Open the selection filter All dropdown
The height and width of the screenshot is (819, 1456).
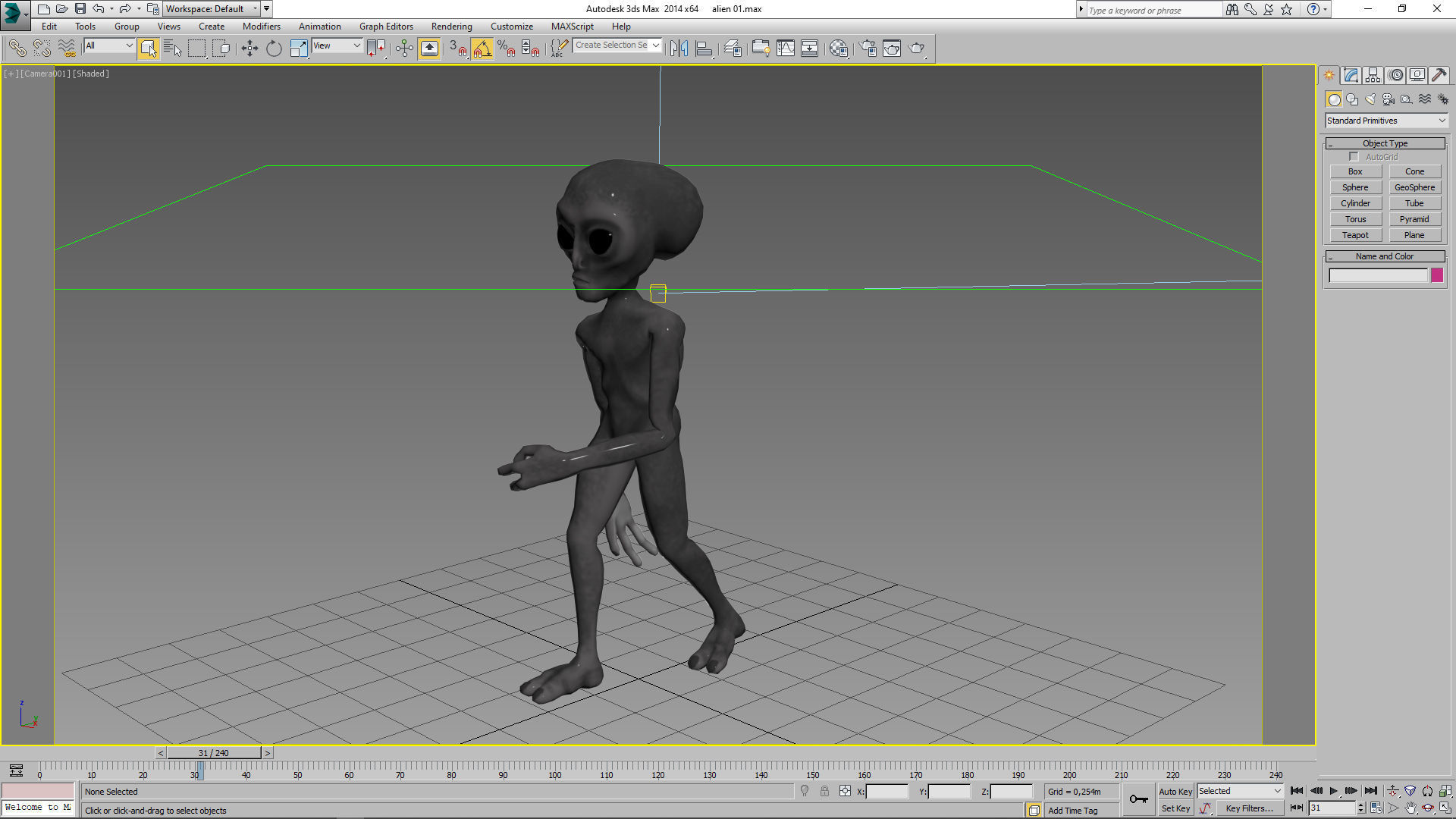click(109, 45)
